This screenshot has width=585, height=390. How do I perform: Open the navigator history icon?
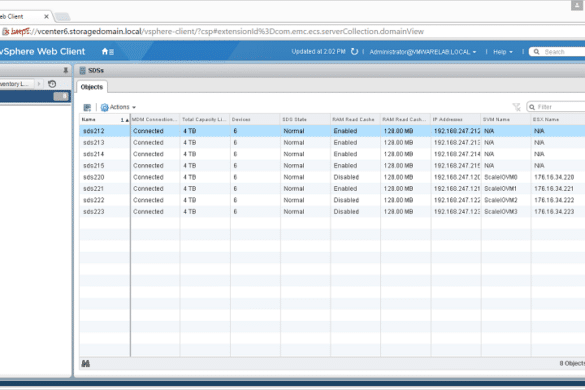pos(52,84)
